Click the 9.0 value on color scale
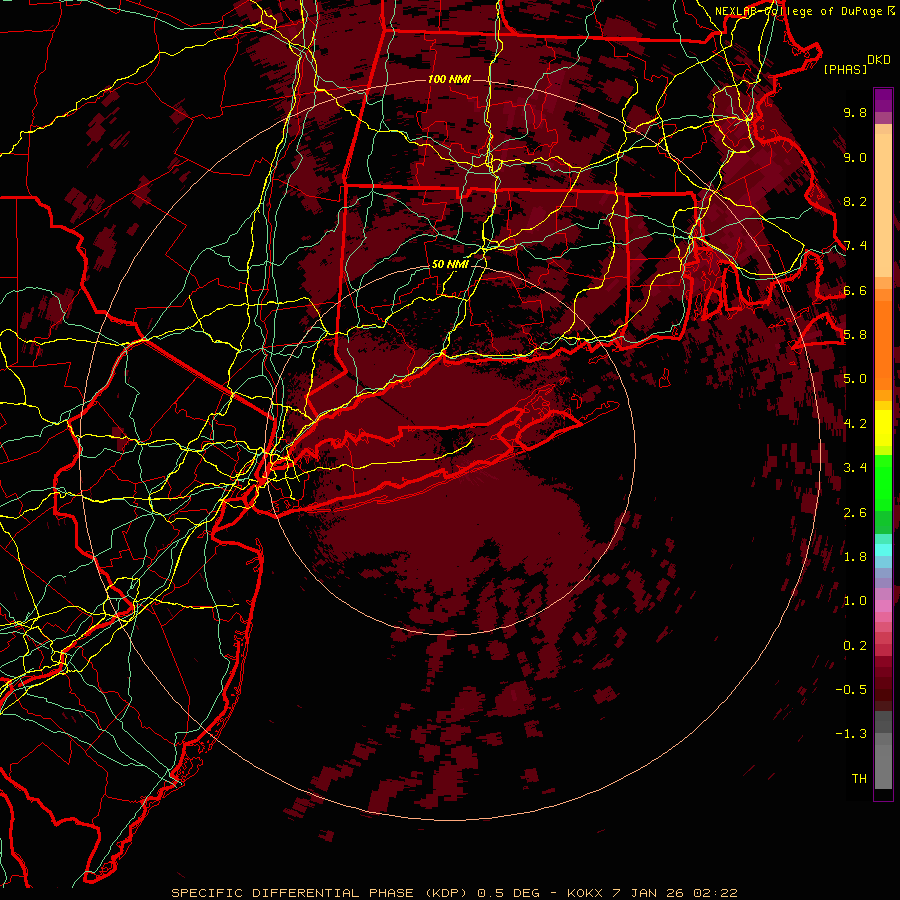Screen dimensions: 900x900 pos(855,157)
